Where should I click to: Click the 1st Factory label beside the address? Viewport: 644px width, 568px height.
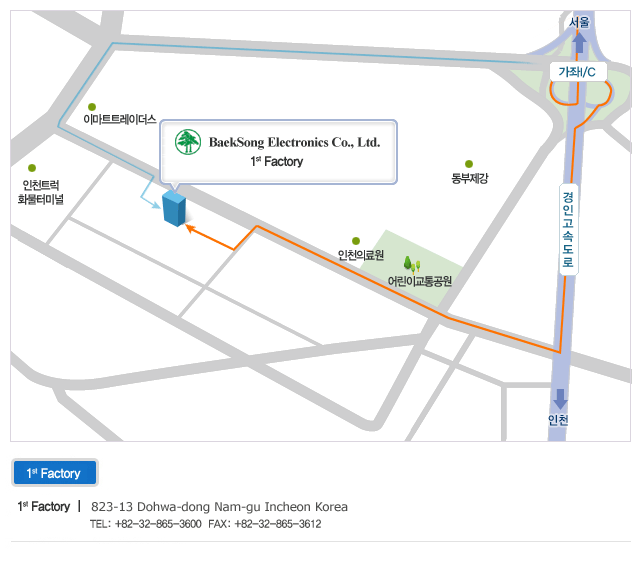click(x=44, y=506)
